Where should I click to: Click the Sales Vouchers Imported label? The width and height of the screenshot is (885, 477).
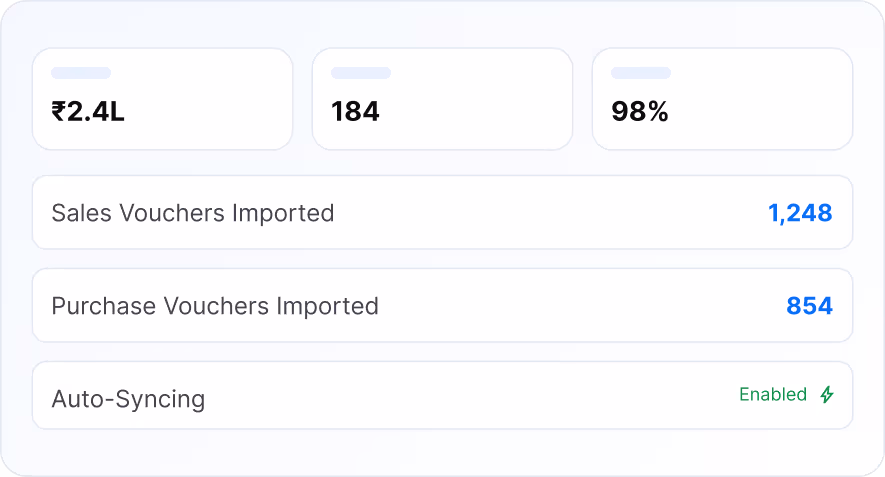click(x=193, y=213)
